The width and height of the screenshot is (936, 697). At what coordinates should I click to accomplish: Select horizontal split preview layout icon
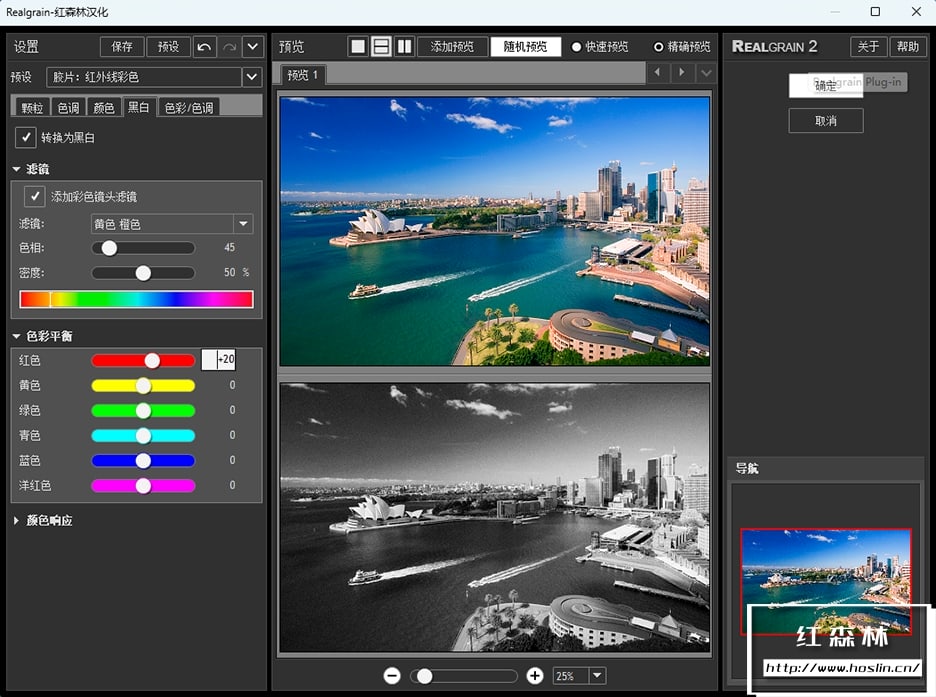tap(381, 47)
